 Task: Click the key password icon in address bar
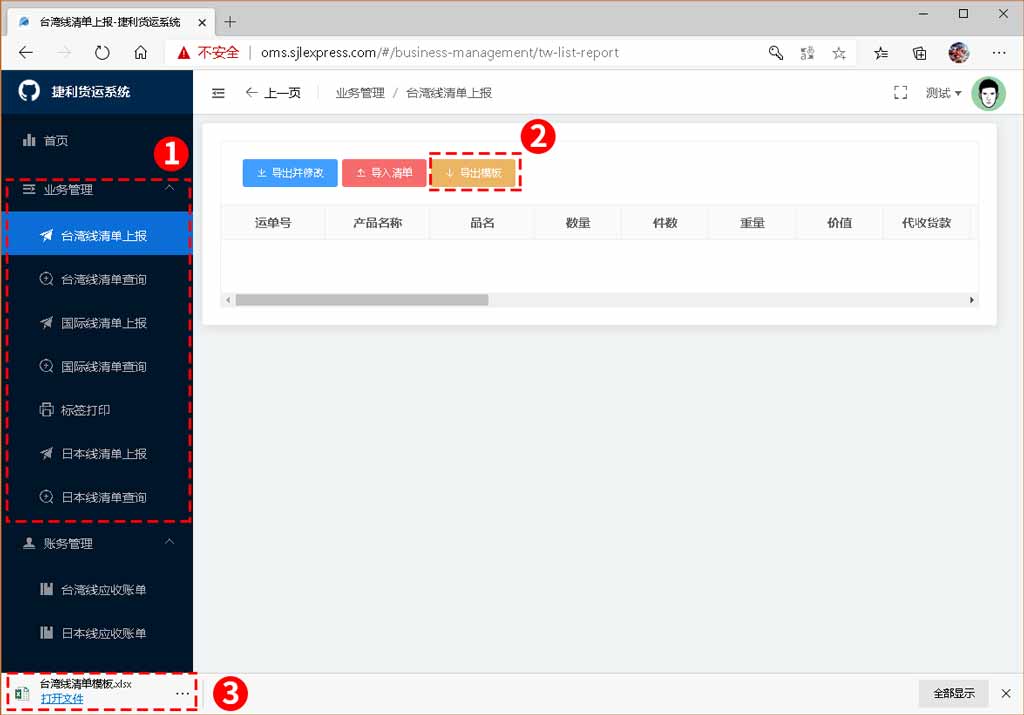pyautogui.click(x=775, y=53)
